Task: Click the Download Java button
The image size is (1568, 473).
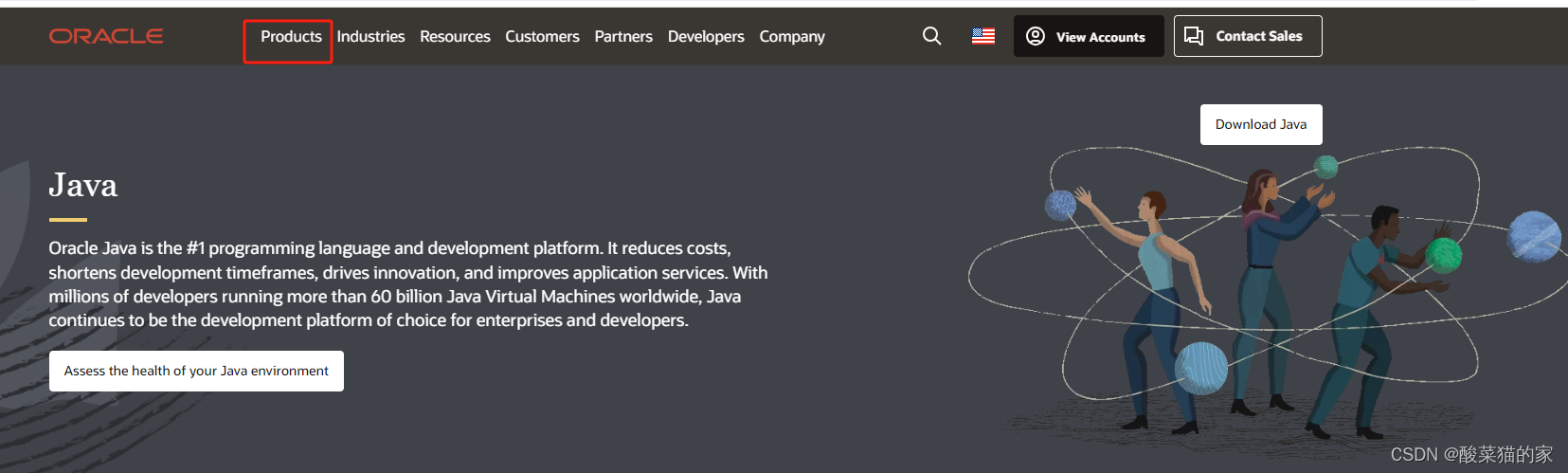Action: pos(1261,124)
